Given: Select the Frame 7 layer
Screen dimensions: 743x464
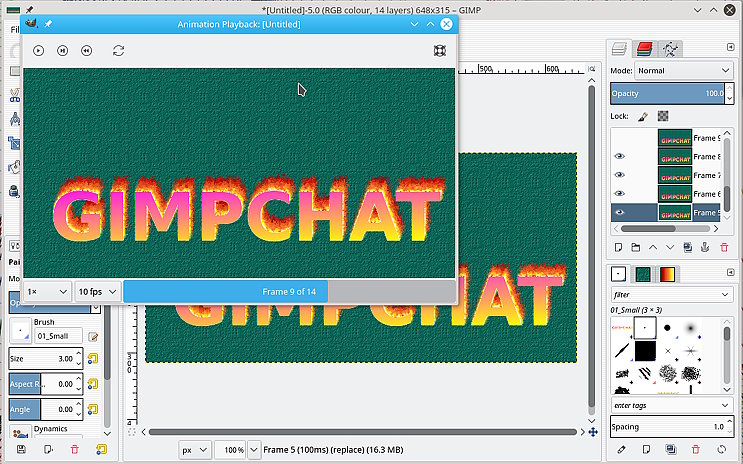Looking at the screenshot, I should pos(666,175).
